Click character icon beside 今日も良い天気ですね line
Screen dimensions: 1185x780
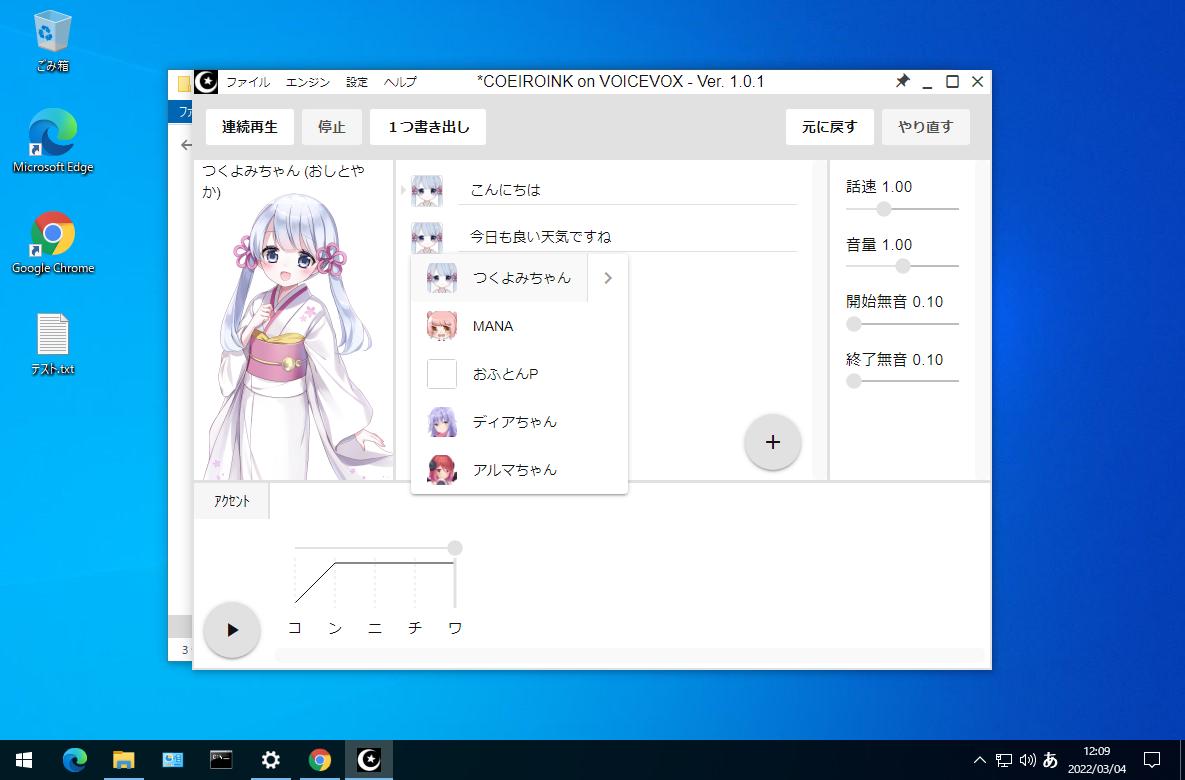[427, 237]
